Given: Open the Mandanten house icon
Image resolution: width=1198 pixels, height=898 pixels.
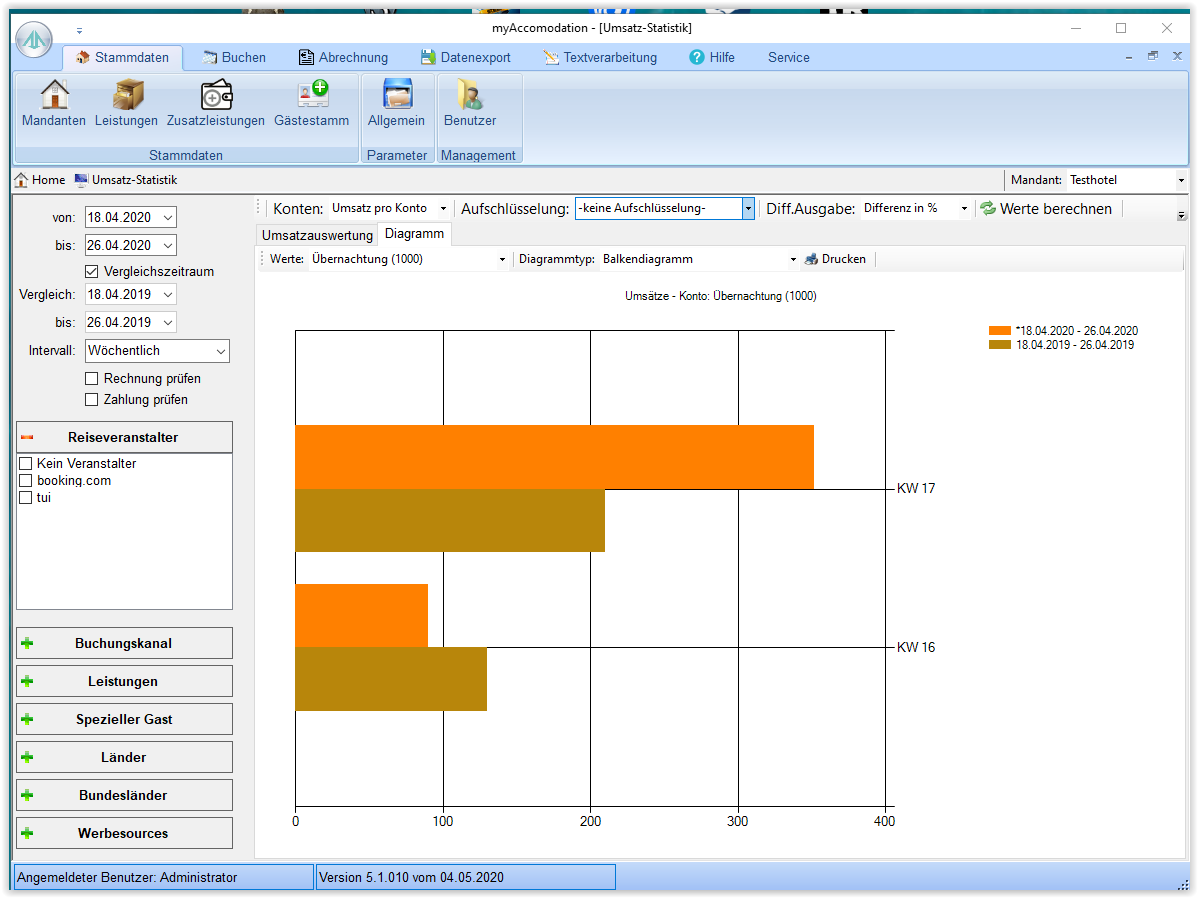Looking at the screenshot, I should [x=54, y=95].
